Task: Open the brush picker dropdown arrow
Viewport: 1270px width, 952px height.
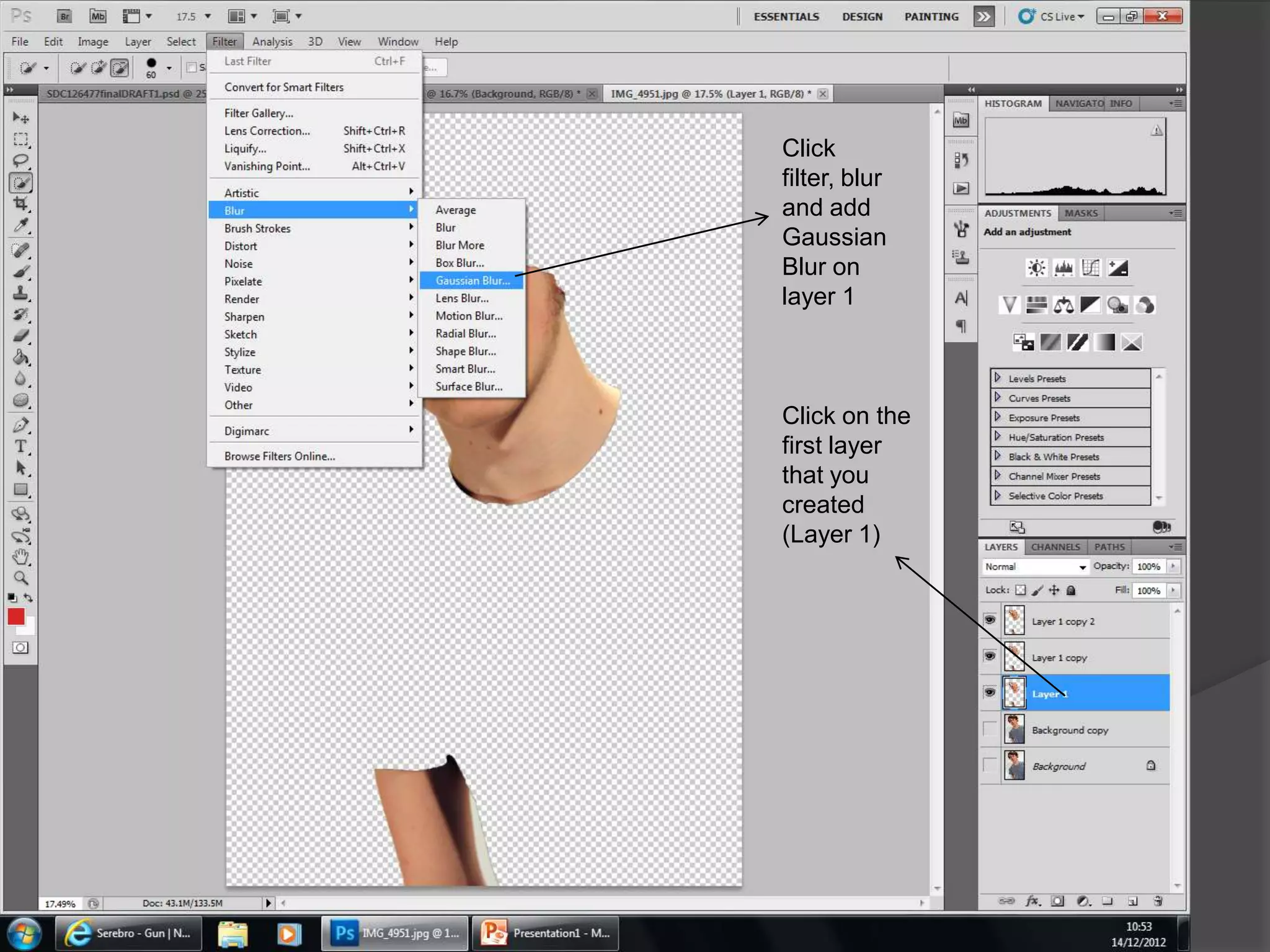Action: (169, 68)
